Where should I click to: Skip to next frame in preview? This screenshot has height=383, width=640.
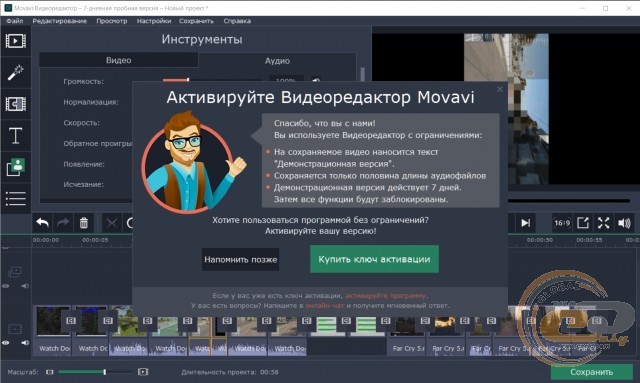[x=525, y=223]
